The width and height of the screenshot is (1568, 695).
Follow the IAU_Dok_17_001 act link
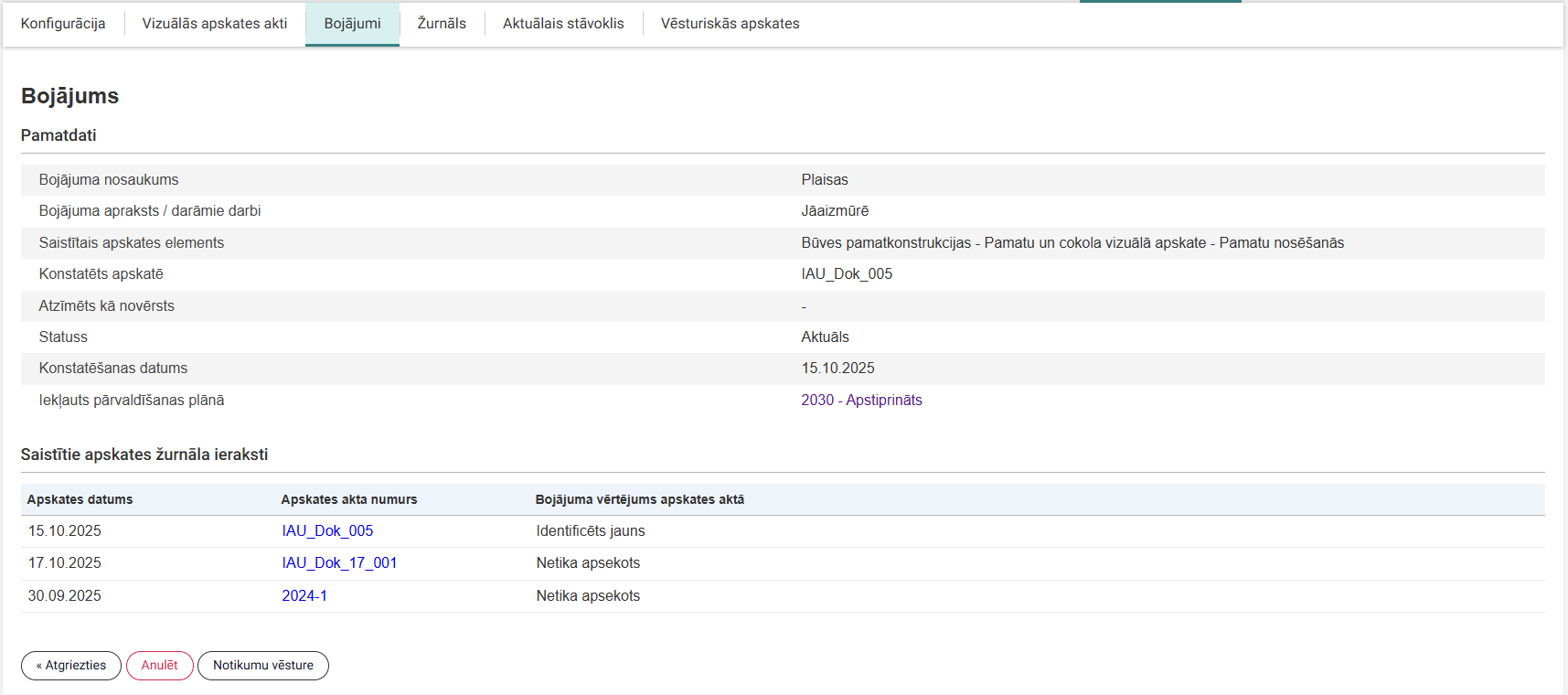[339, 563]
